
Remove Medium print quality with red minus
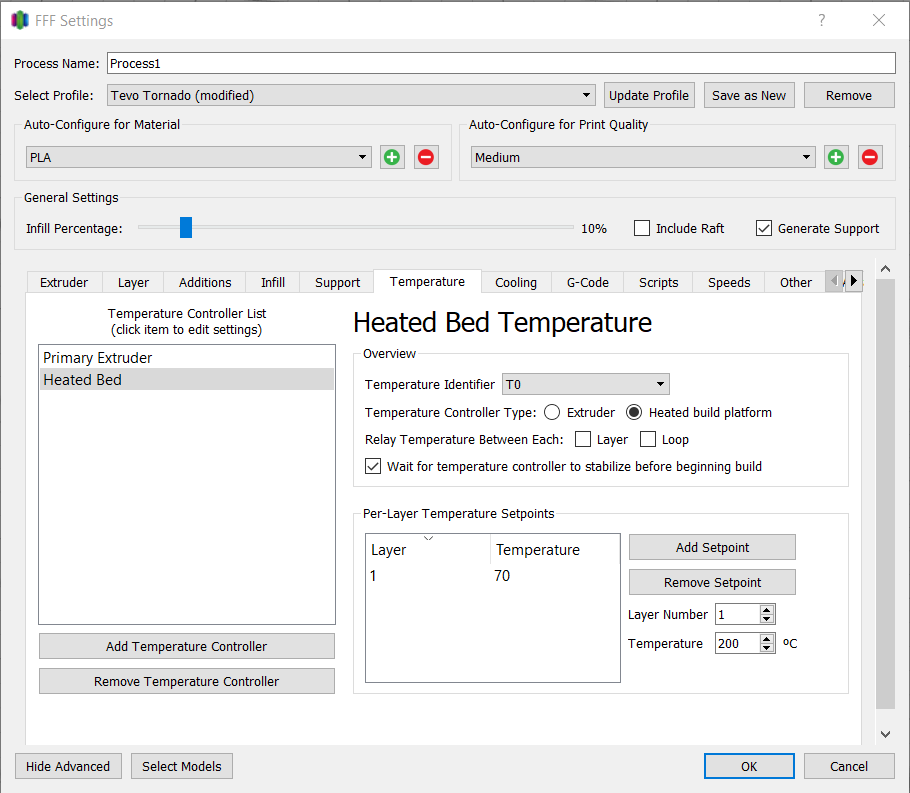point(870,157)
